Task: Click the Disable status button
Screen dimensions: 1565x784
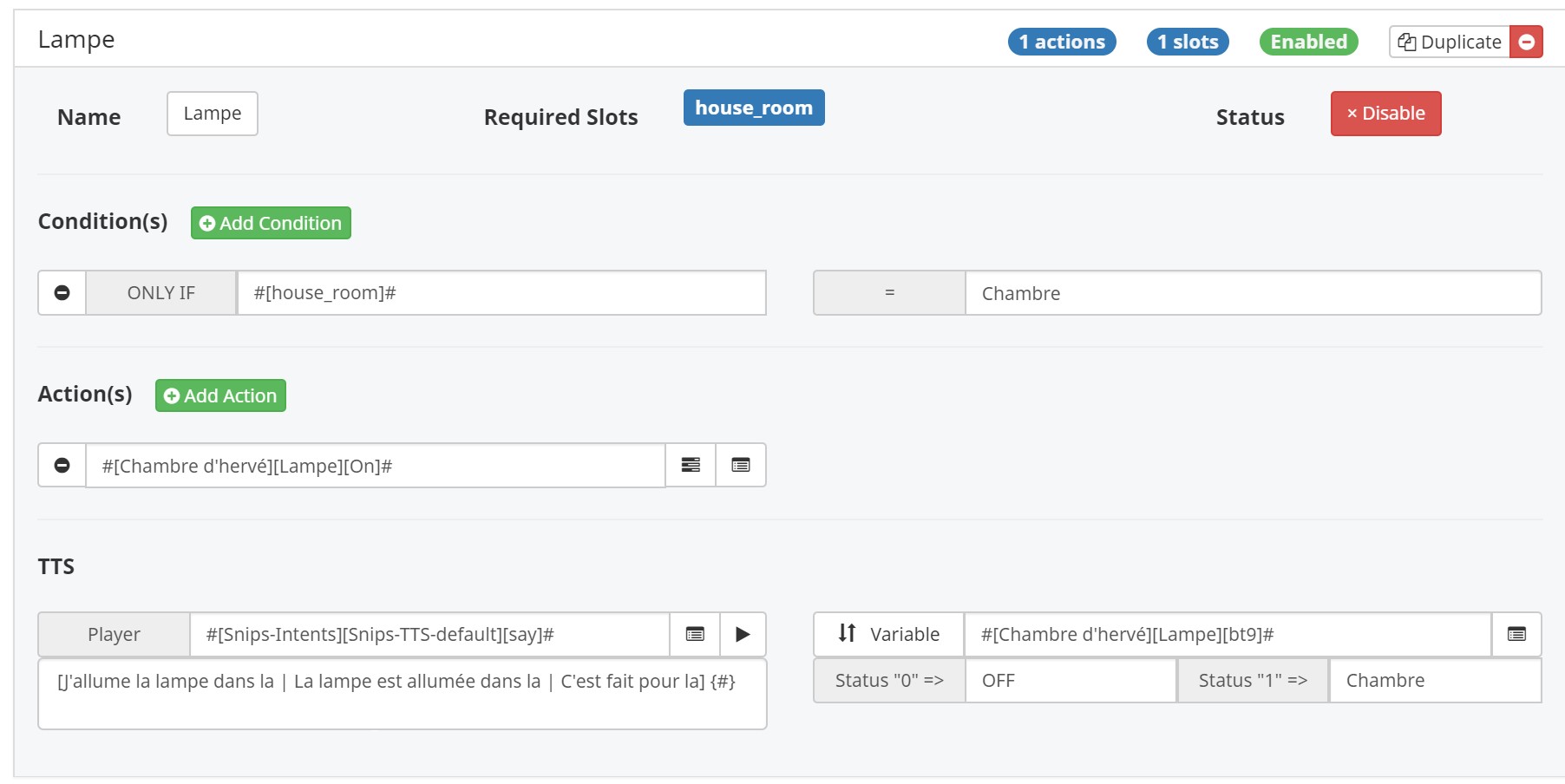Action: click(1385, 114)
